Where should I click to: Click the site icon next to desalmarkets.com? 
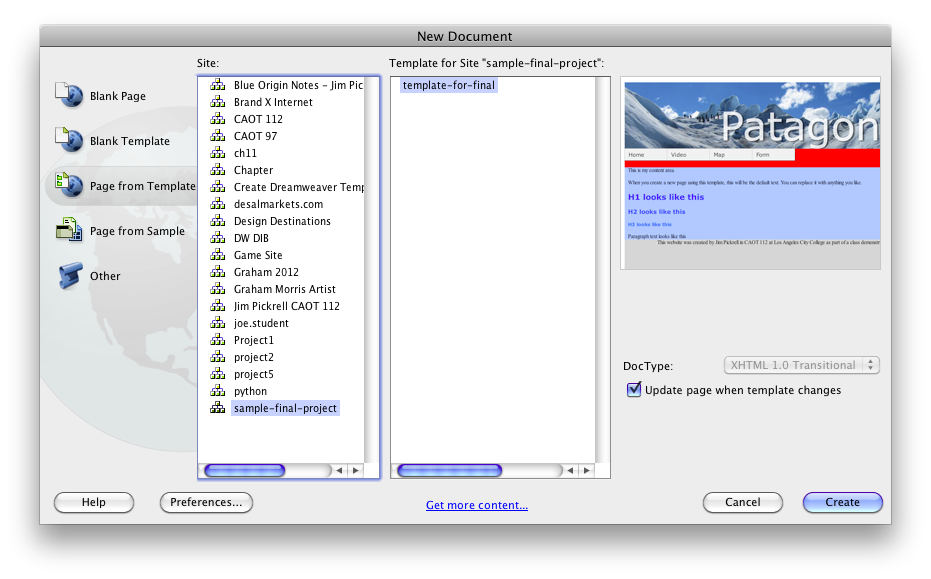(218, 204)
